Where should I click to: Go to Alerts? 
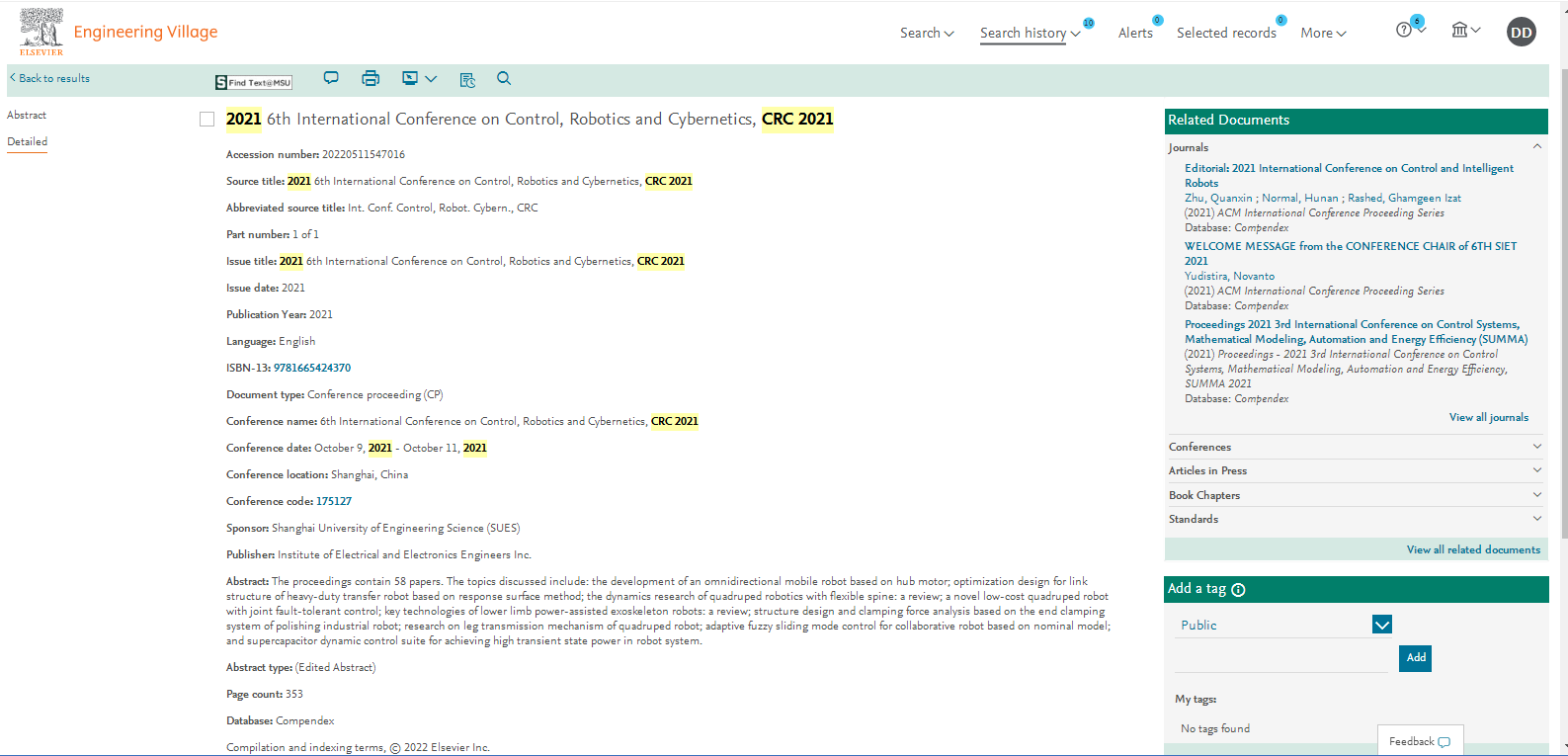[x=1135, y=33]
